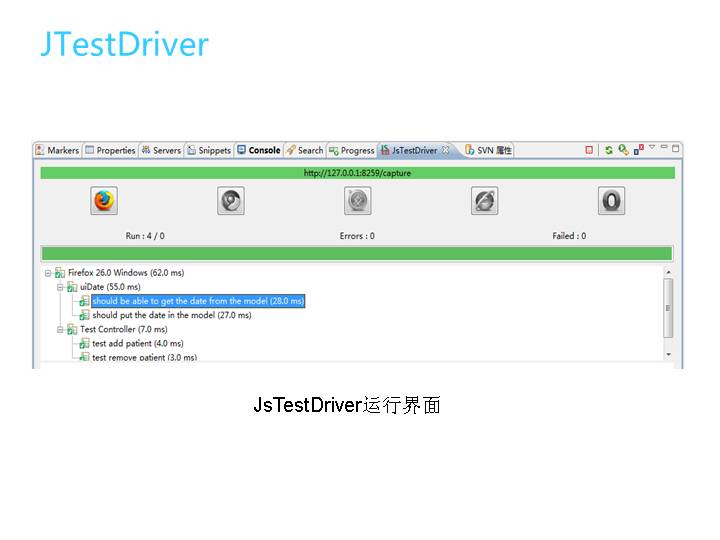Click the scrollbar down arrow in results

pos(668,354)
